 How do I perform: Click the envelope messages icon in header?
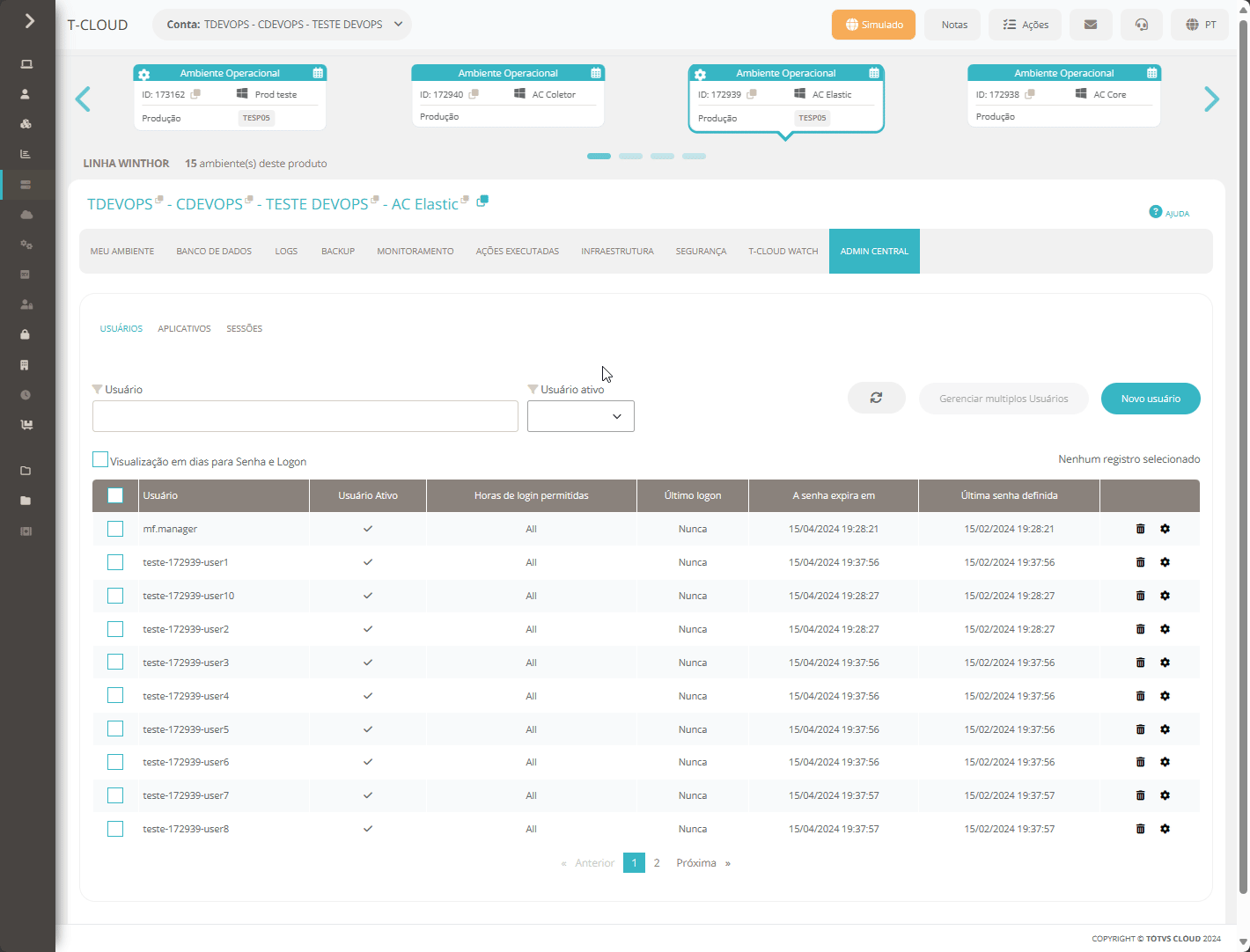(x=1091, y=25)
